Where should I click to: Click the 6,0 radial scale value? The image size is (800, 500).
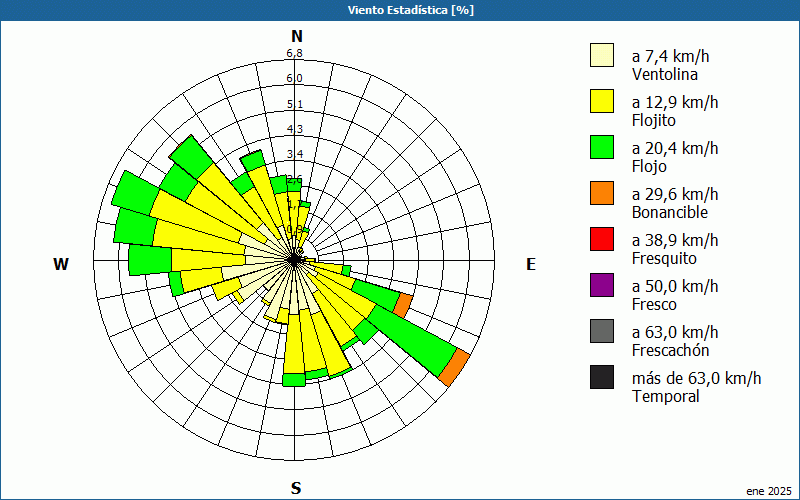tap(294, 78)
